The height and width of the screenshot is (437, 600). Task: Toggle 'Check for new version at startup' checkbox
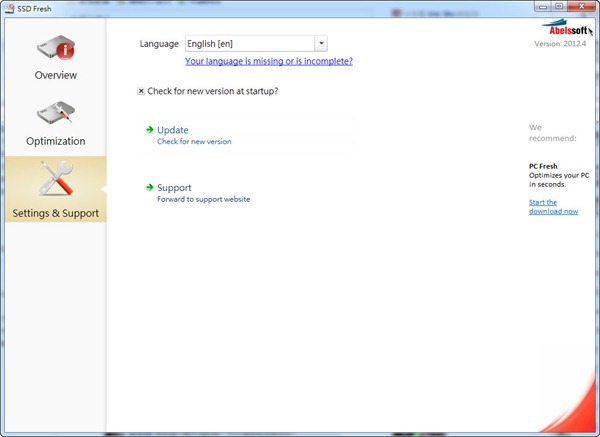141,91
